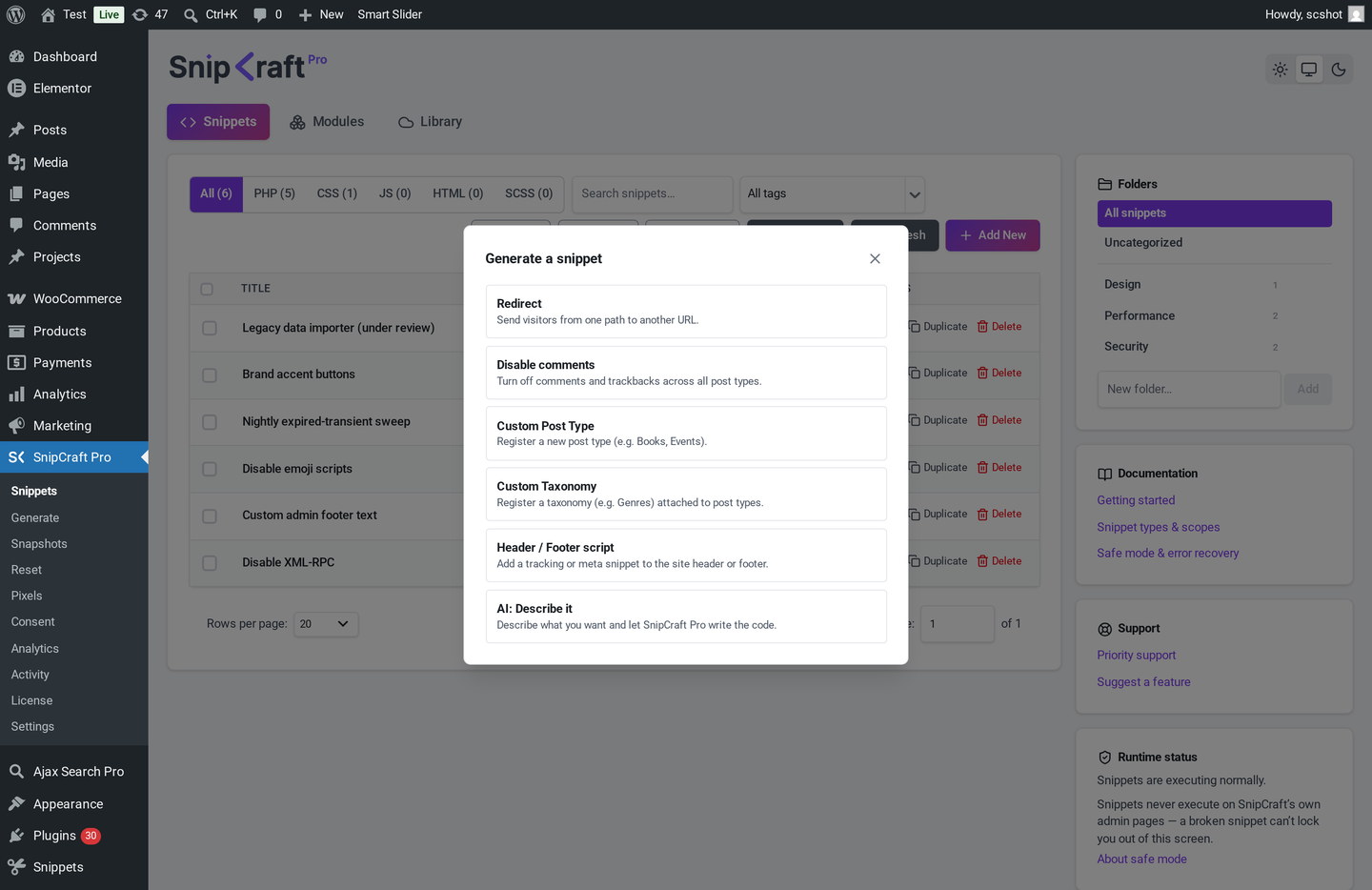1372x890 pixels.
Task: Check the Legacy data importer row checkbox
Action: coord(210,328)
